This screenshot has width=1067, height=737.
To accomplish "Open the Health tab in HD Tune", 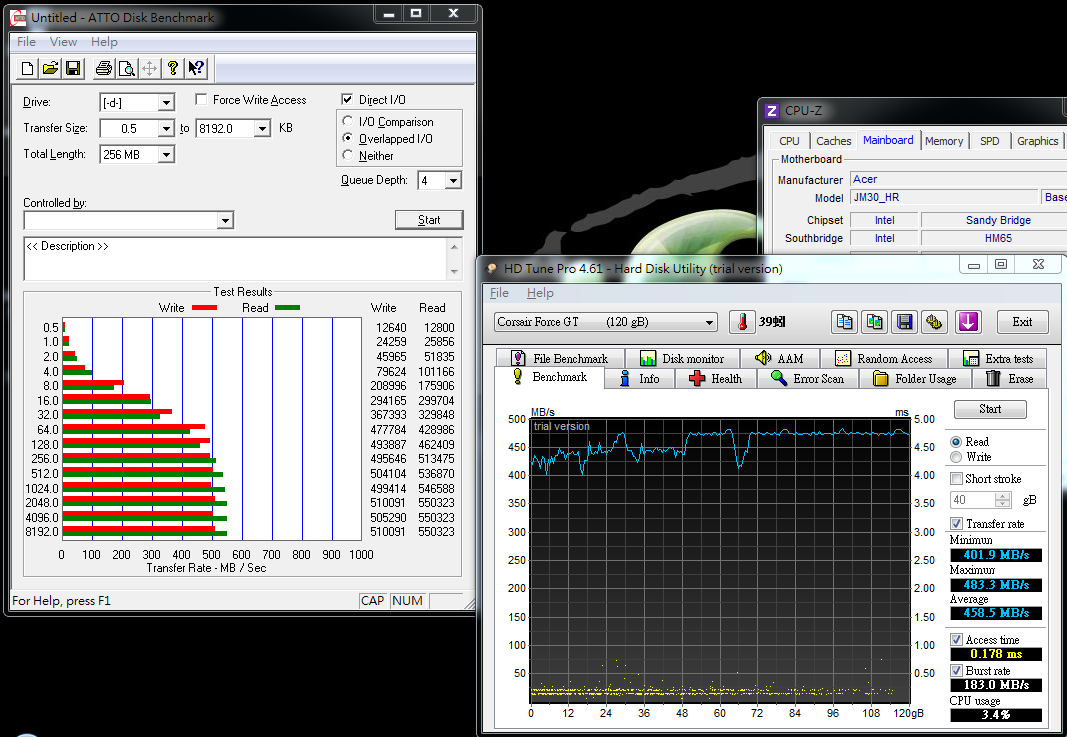I will 716,378.
